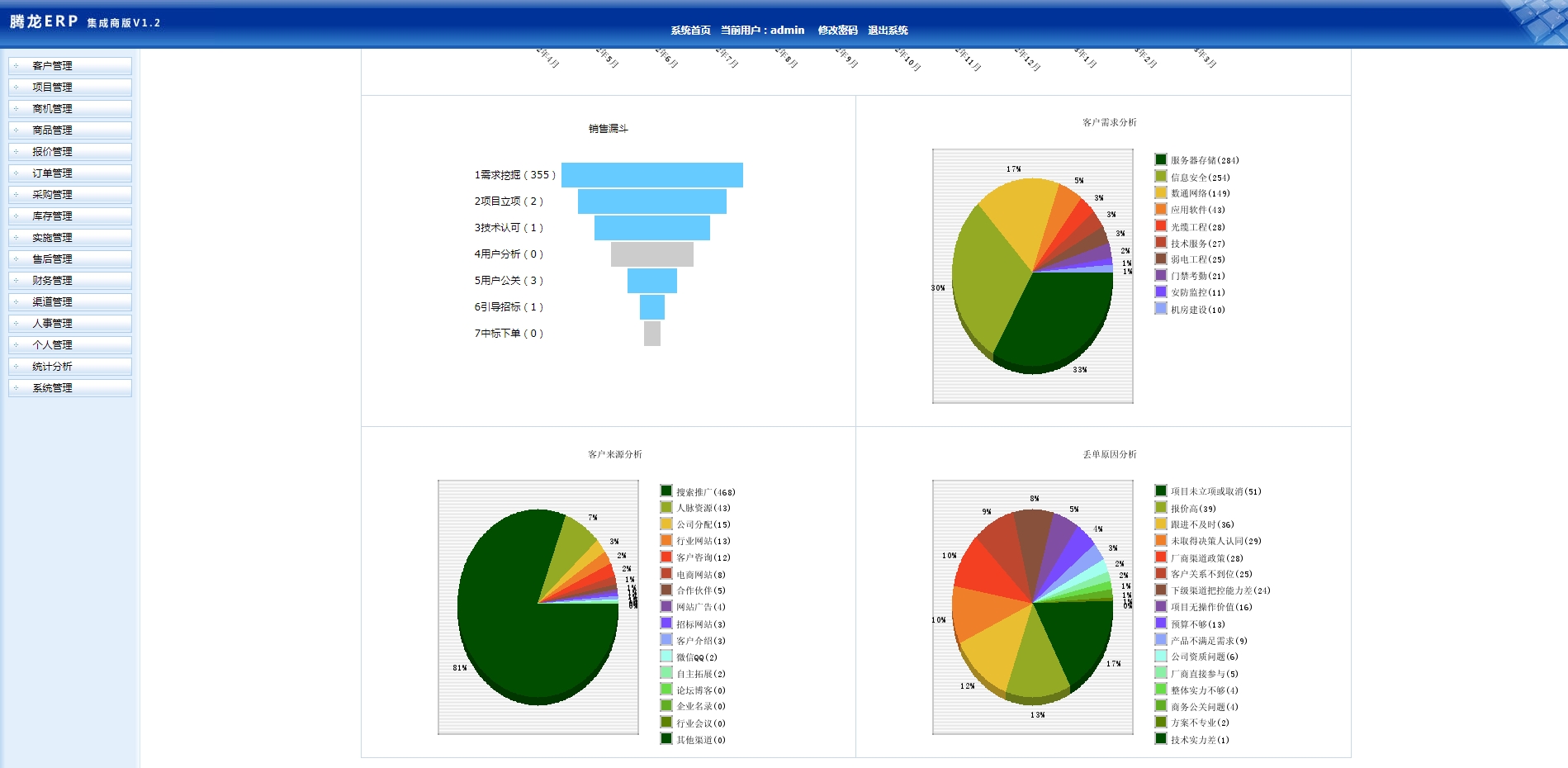
Task: Expand the 系统管理 sidebar section
Action: click(52, 388)
